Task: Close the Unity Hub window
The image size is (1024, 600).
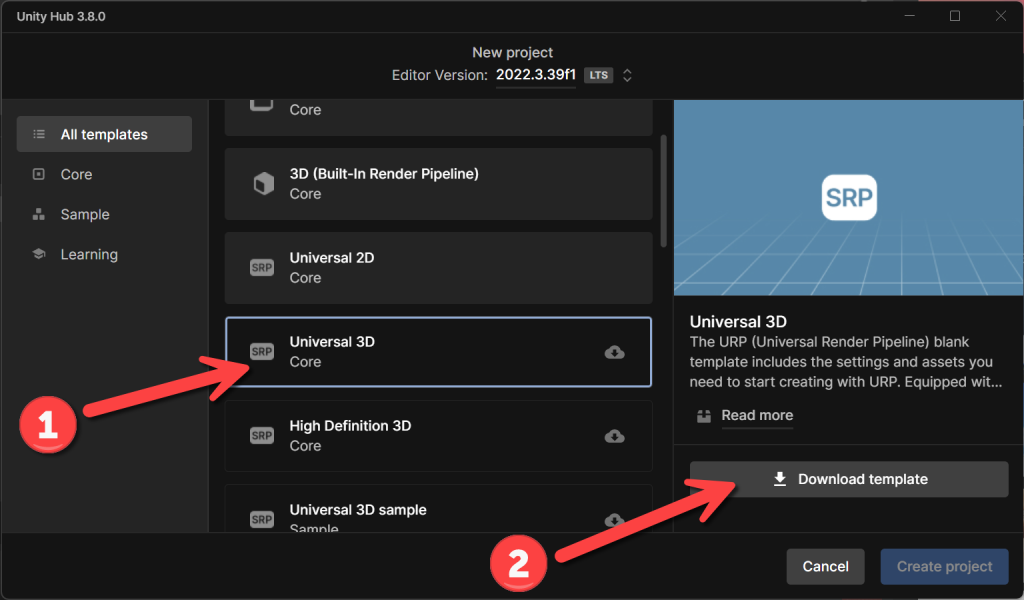Action: [1000, 16]
